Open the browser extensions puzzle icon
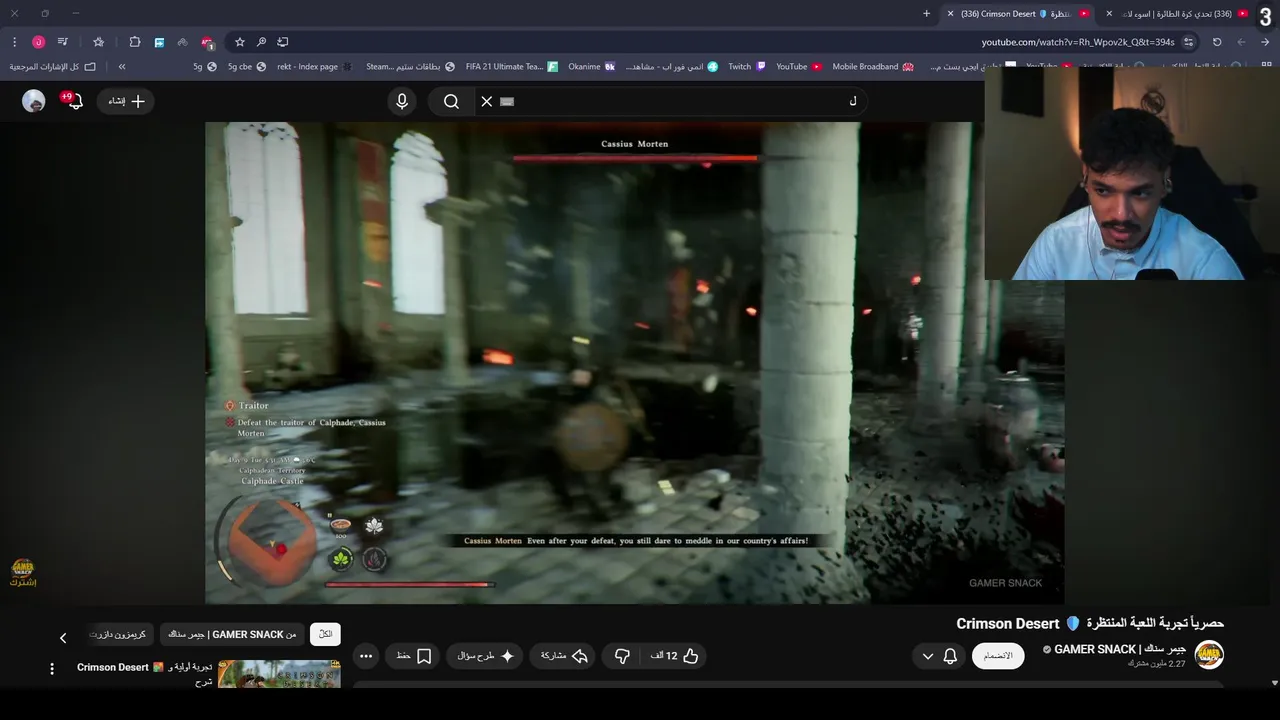Screen dimensions: 1280x720 pos(135,42)
